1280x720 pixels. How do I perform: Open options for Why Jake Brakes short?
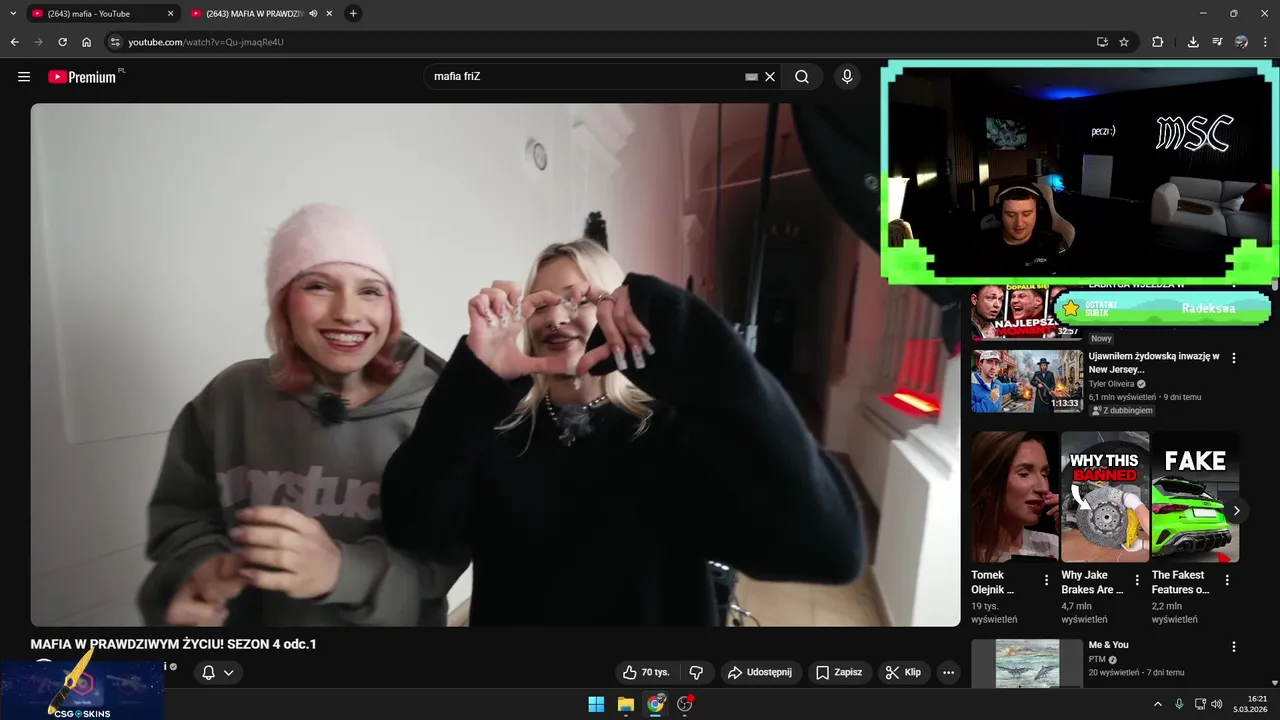(1137, 580)
